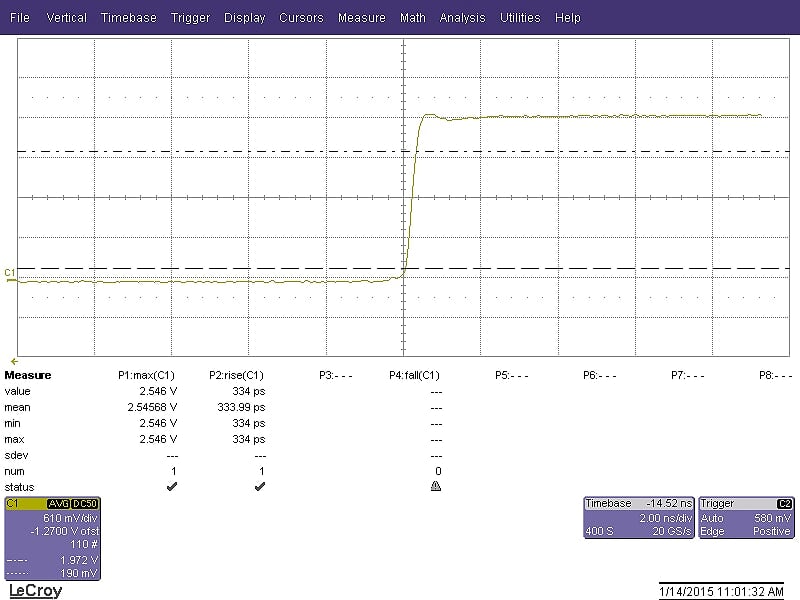Image resolution: width=800 pixels, height=600 pixels.
Task: Click the P2 status checkmark icon
Action: 260,486
